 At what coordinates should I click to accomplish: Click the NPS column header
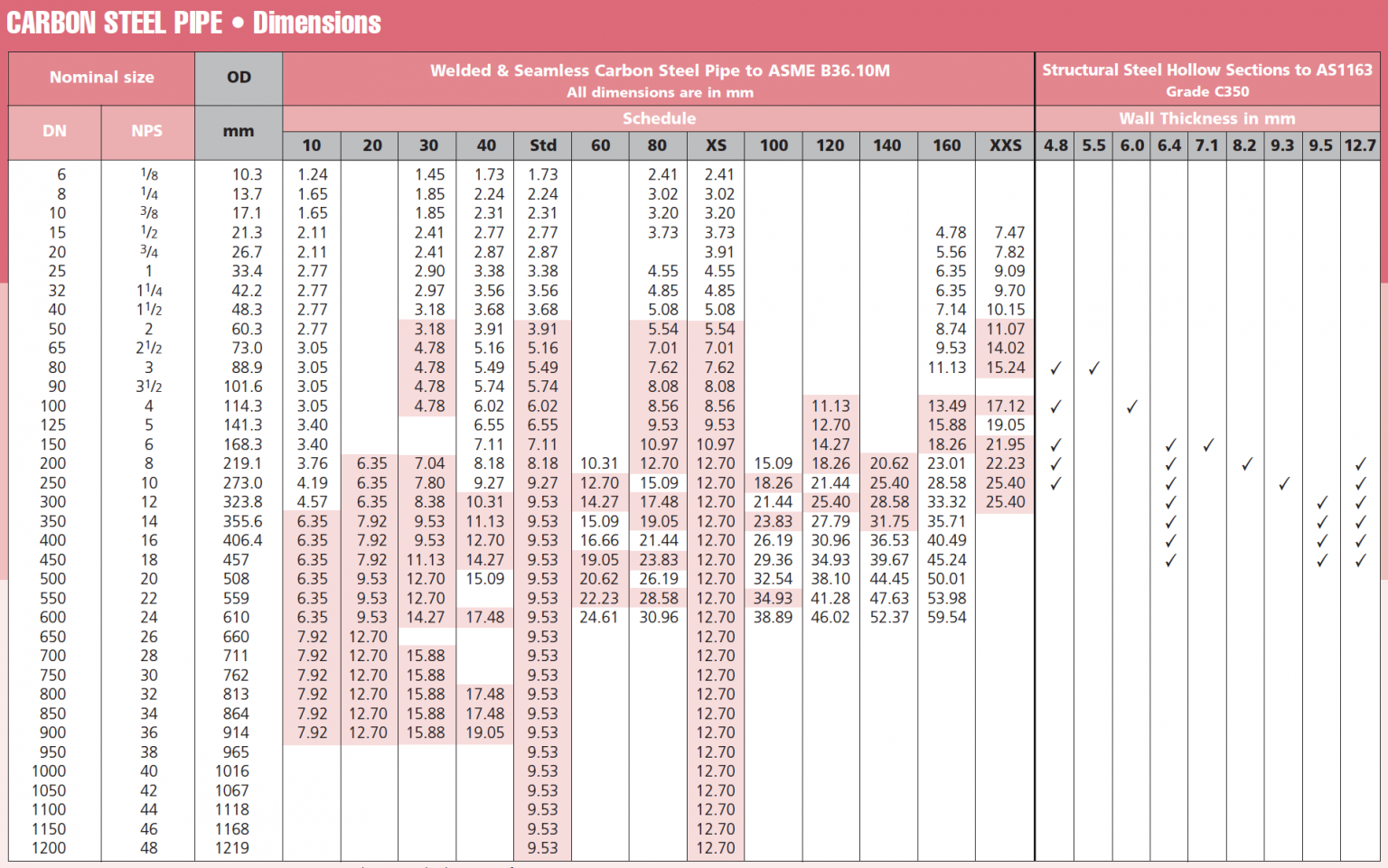point(147,131)
